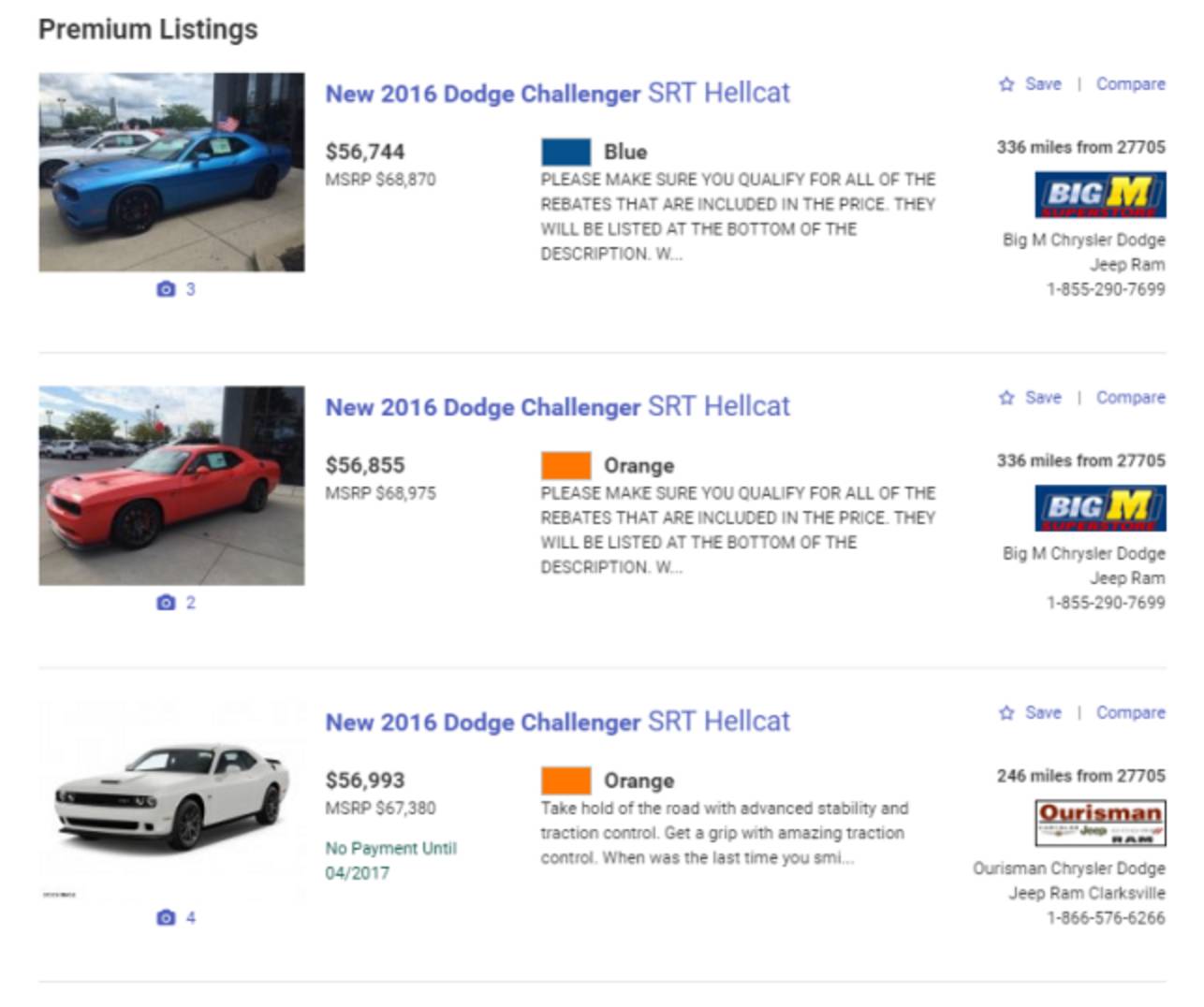Image resolution: width=1204 pixels, height=1007 pixels.
Task: Open photos via camera icon under blue car
Action: (167, 289)
